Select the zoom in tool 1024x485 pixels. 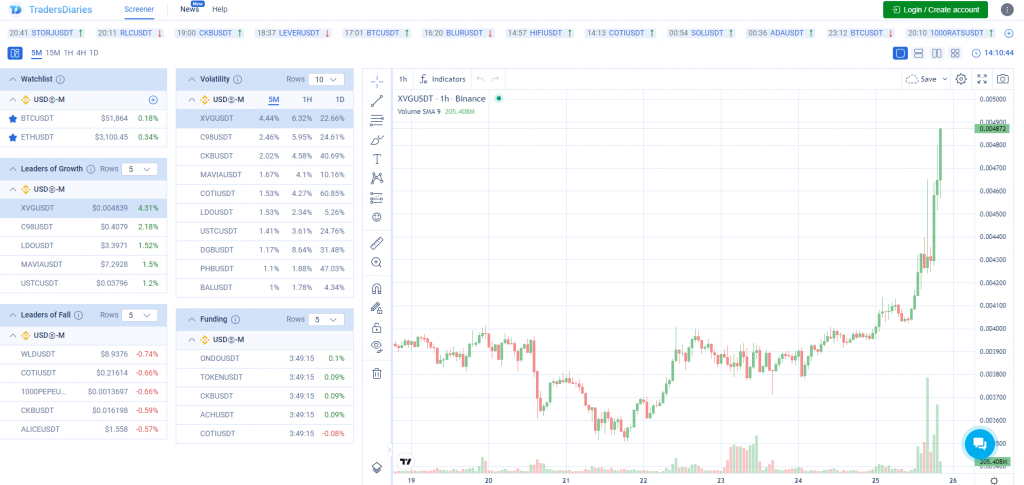(377, 262)
